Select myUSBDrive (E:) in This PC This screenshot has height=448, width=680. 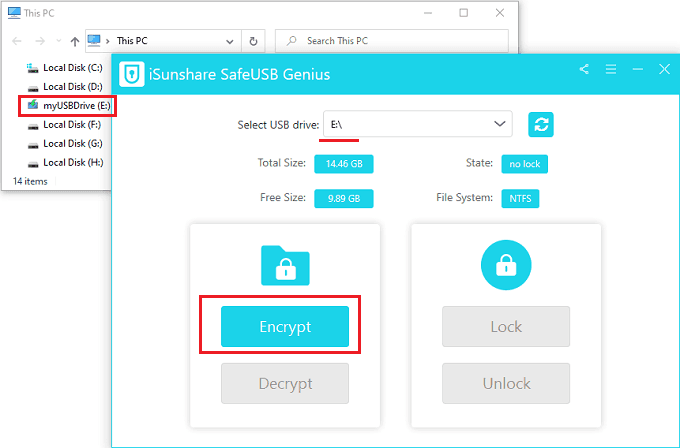[68, 105]
